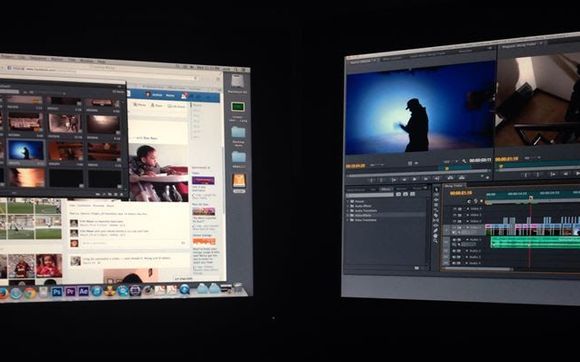
Task: Click the Overwrite button in Source monitor
Action: pyautogui.click(x=462, y=178)
